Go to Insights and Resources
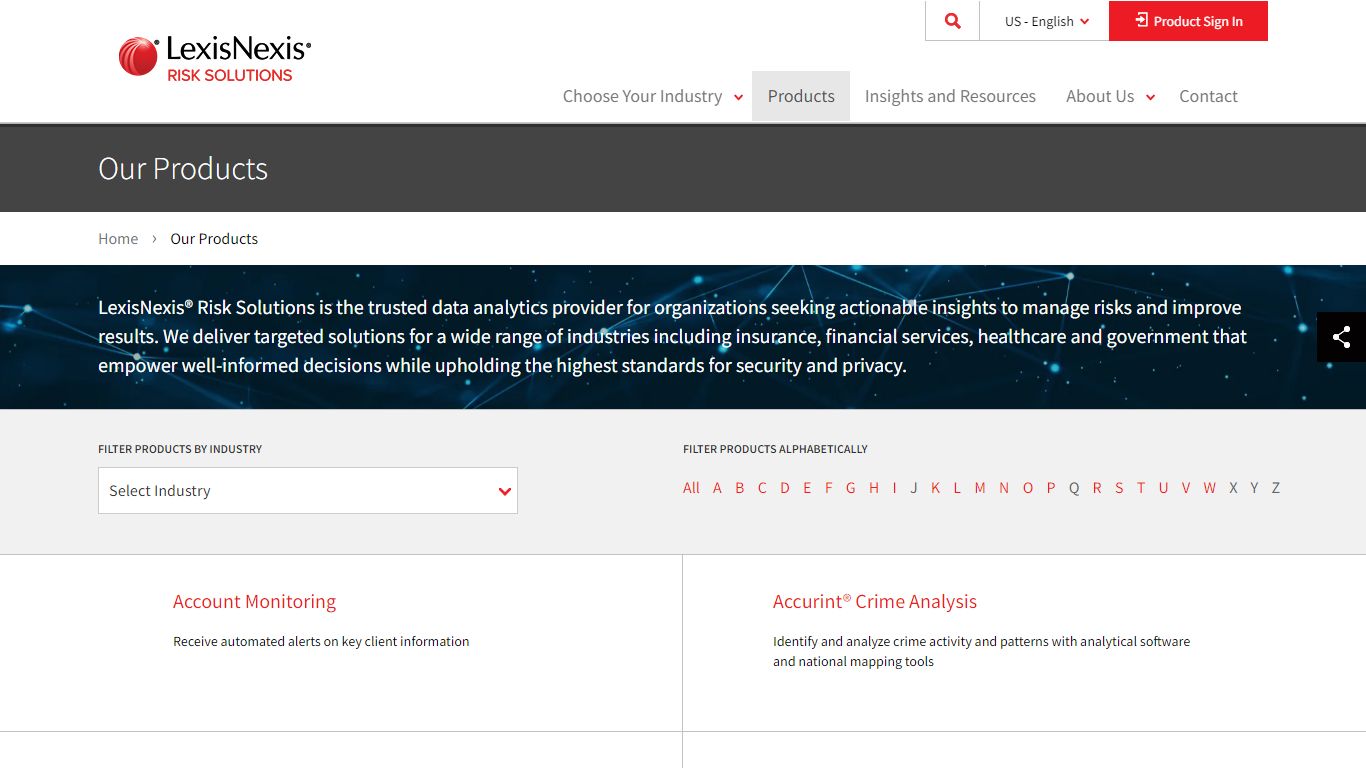This screenshot has width=1366, height=768. pos(950,96)
